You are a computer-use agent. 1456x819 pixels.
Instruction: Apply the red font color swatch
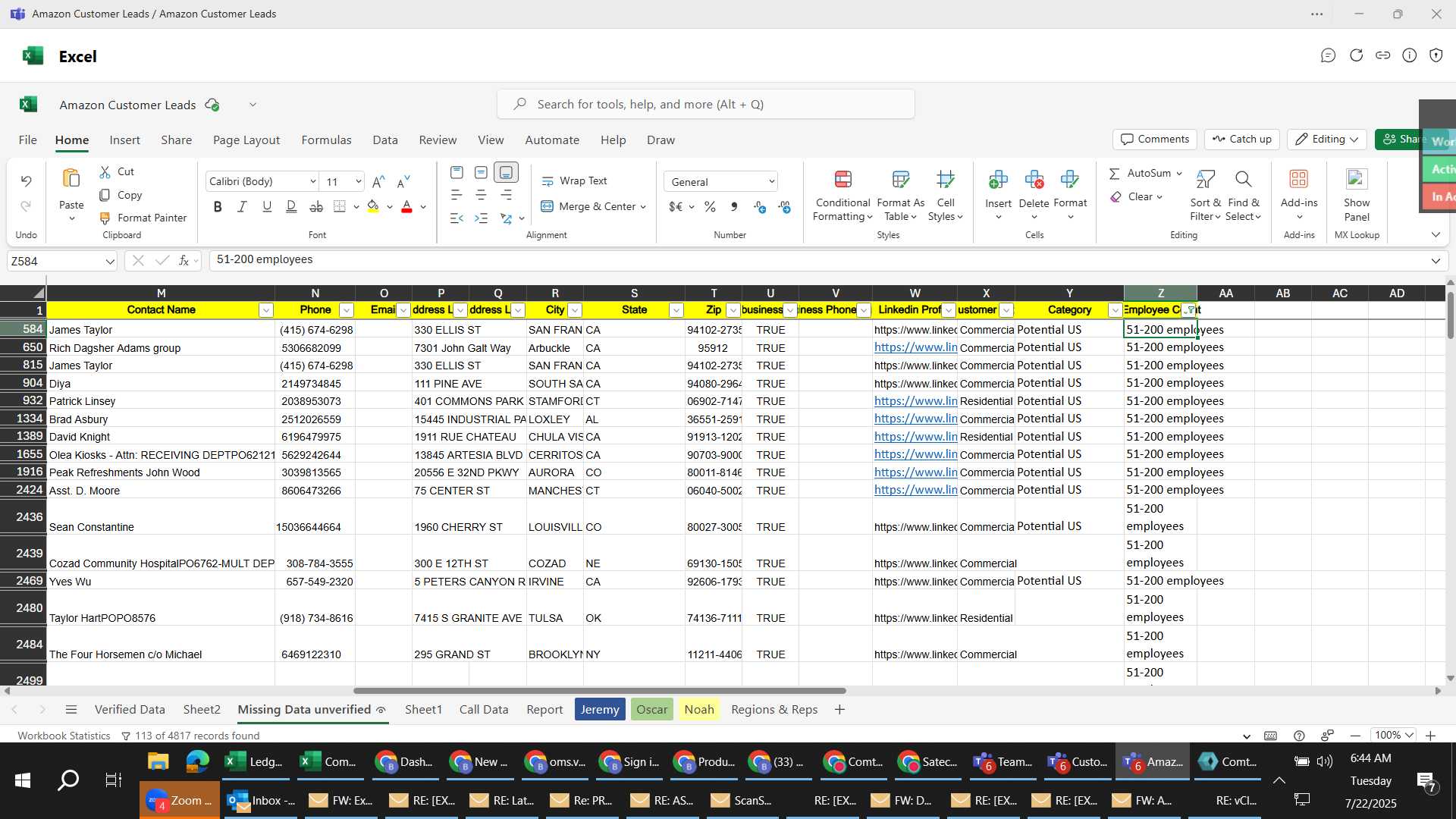(x=406, y=206)
